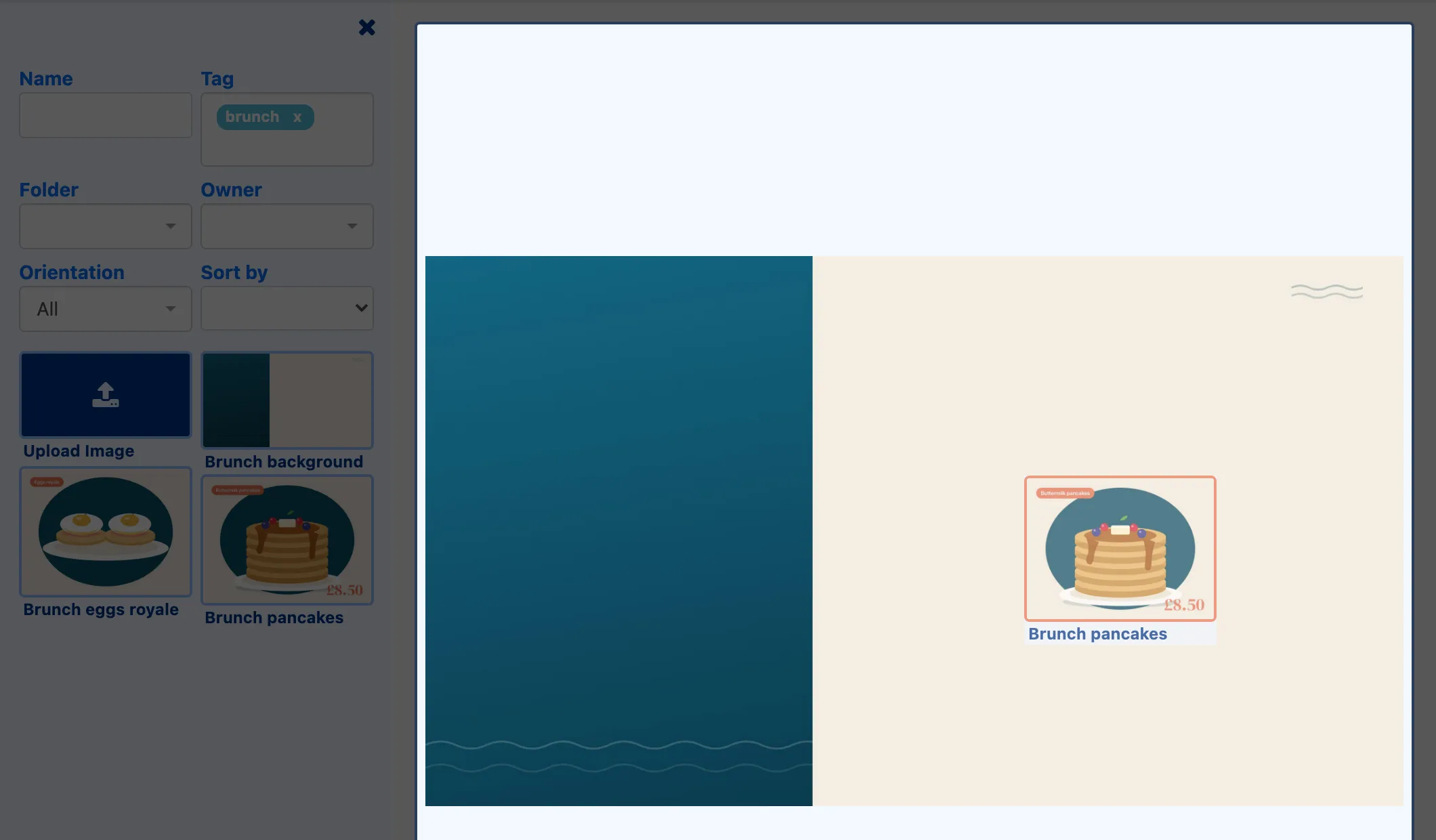Click inside the Tag filter box
This screenshot has height=840, width=1436.
pyautogui.click(x=287, y=129)
